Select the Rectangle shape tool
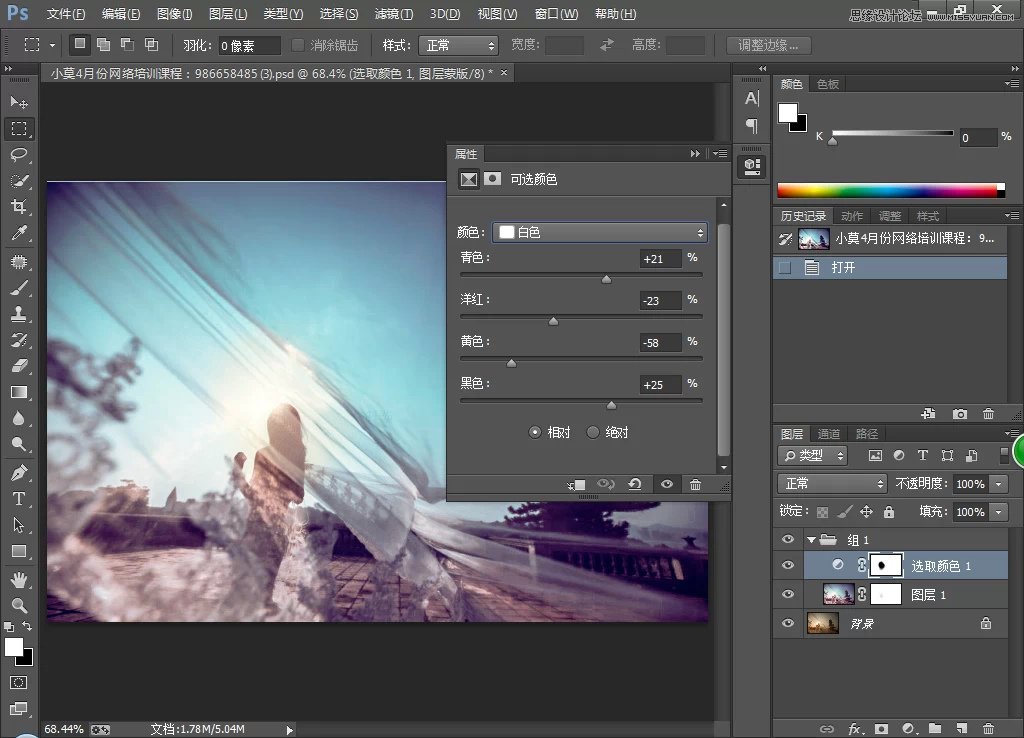 pos(19,552)
